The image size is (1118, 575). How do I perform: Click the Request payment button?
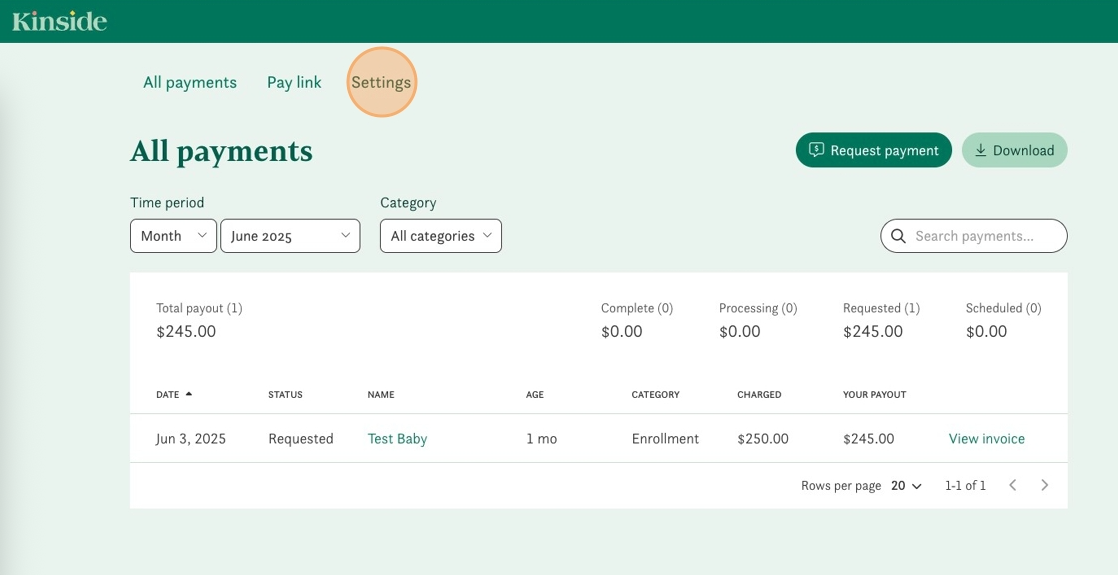click(x=873, y=150)
